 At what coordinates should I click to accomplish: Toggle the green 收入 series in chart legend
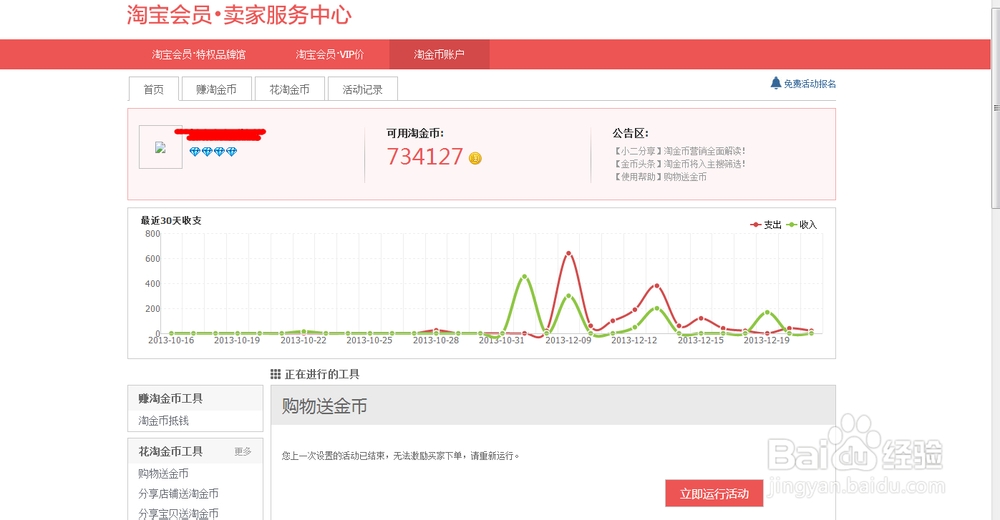coord(802,225)
